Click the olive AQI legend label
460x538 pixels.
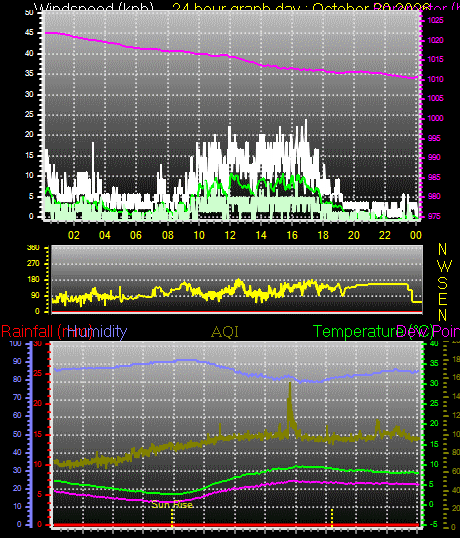point(225,332)
